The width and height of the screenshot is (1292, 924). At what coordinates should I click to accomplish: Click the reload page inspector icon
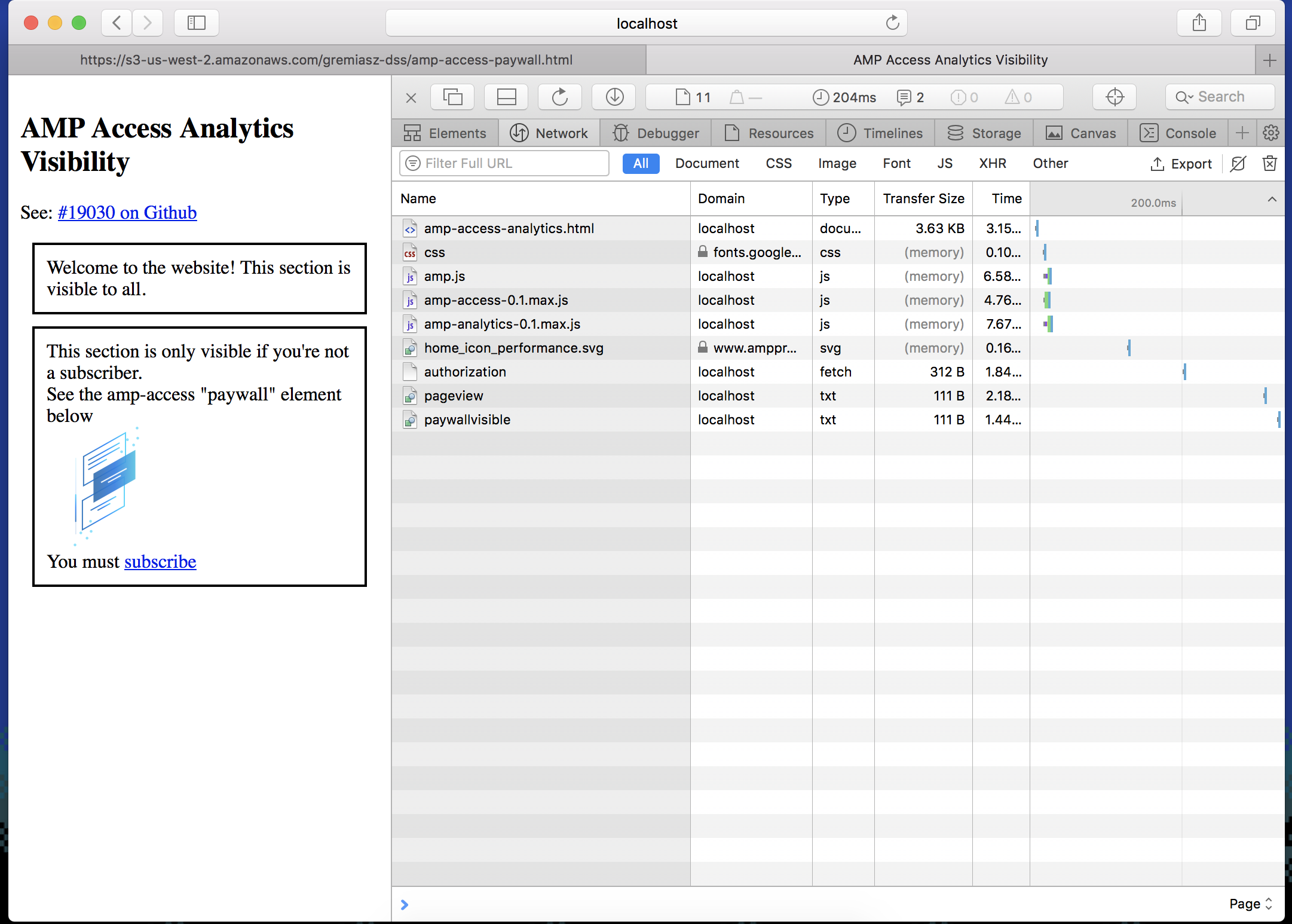[559, 97]
